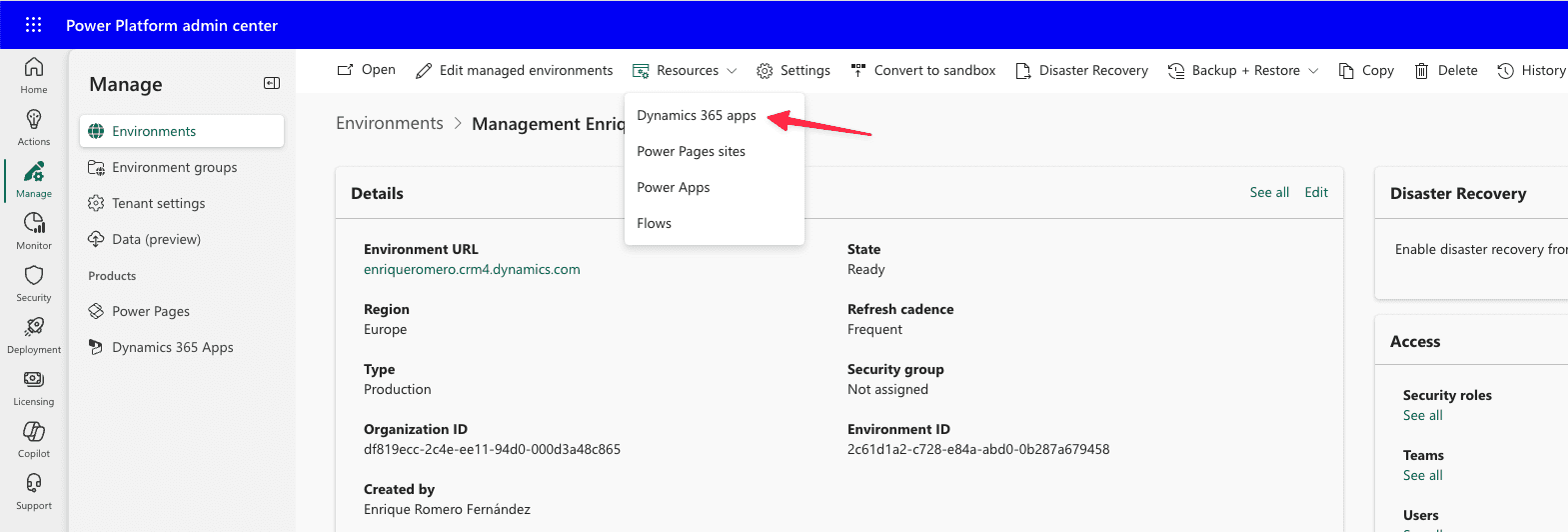Click the Copy command
Screen dimensions: 1568x532
[x=1366, y=70]
